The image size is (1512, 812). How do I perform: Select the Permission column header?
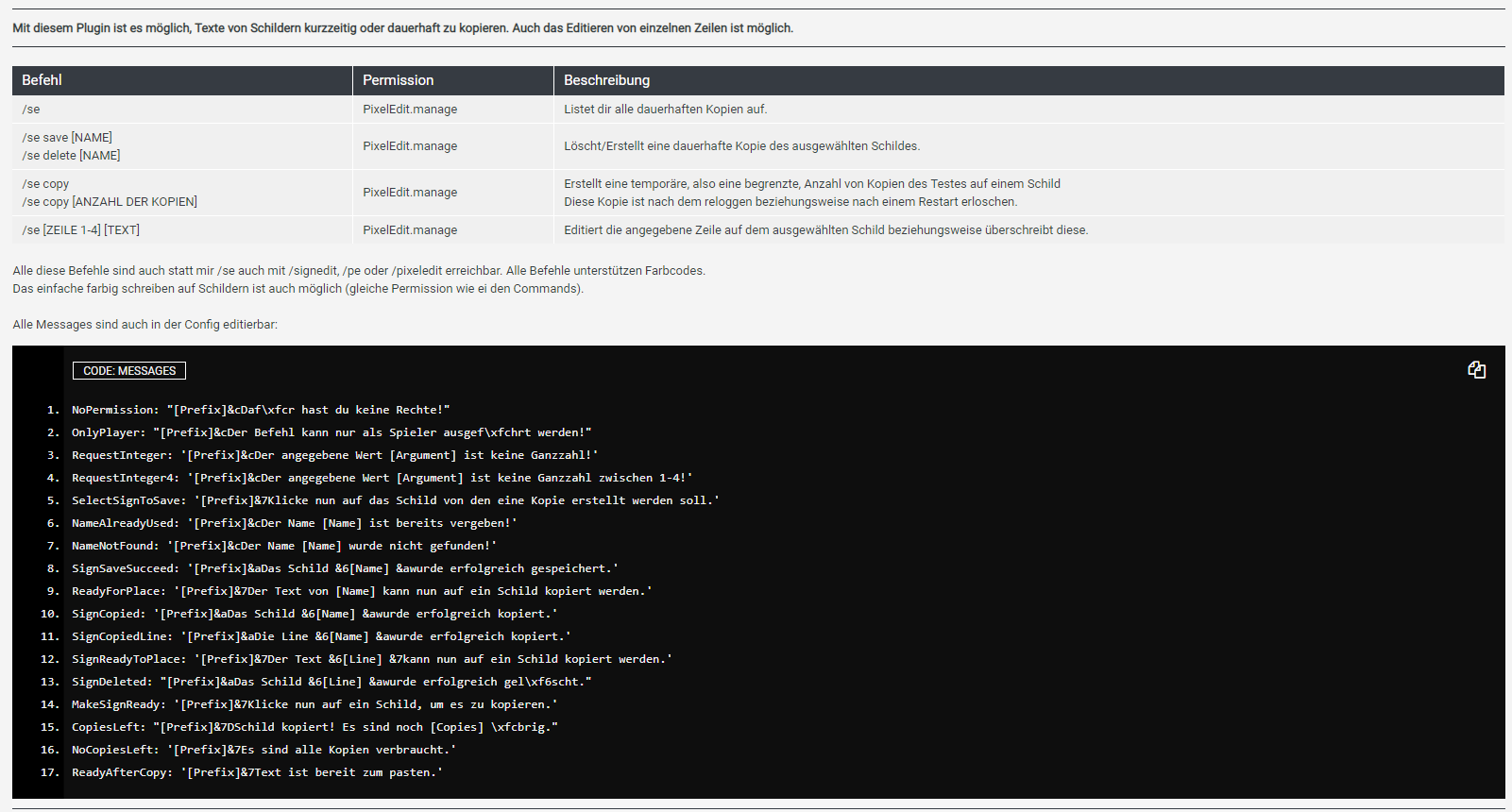453,80
